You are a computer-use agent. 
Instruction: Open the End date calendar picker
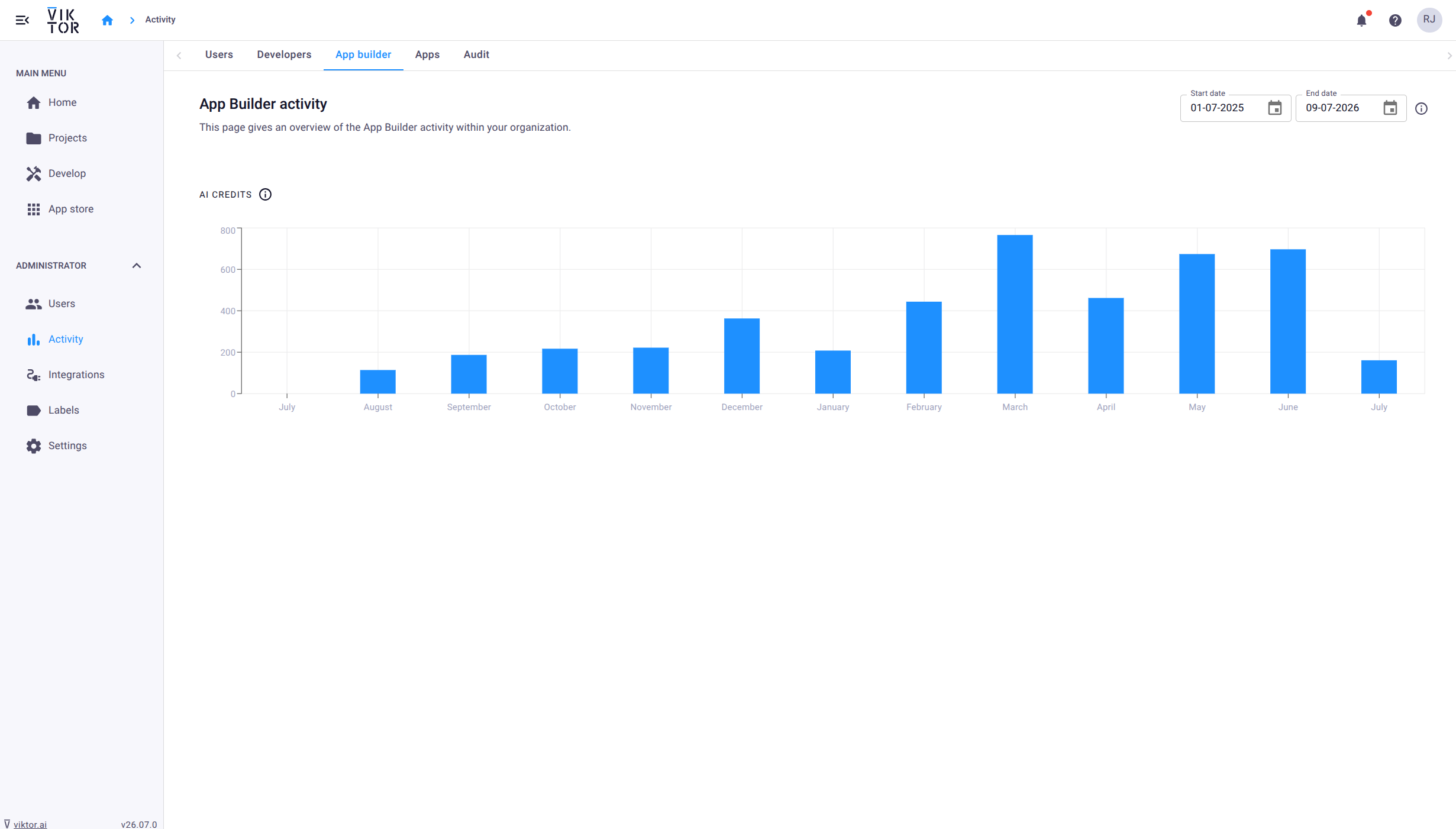pyautogui.click(x=1390, y=108)
